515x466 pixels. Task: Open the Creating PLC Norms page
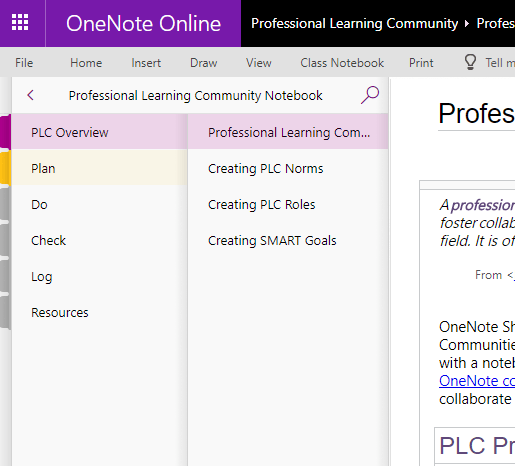(288, 168)
